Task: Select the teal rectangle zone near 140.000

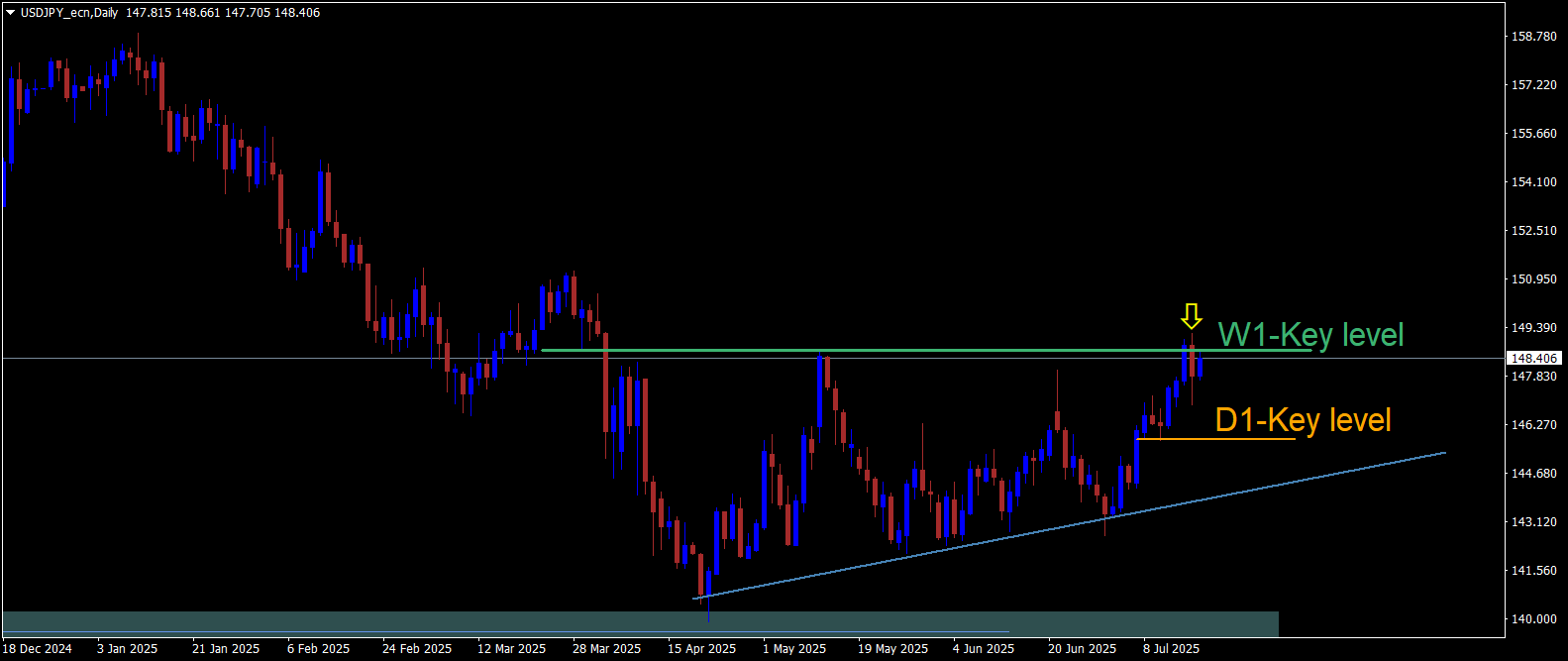Action: click(x=641, y=623)
